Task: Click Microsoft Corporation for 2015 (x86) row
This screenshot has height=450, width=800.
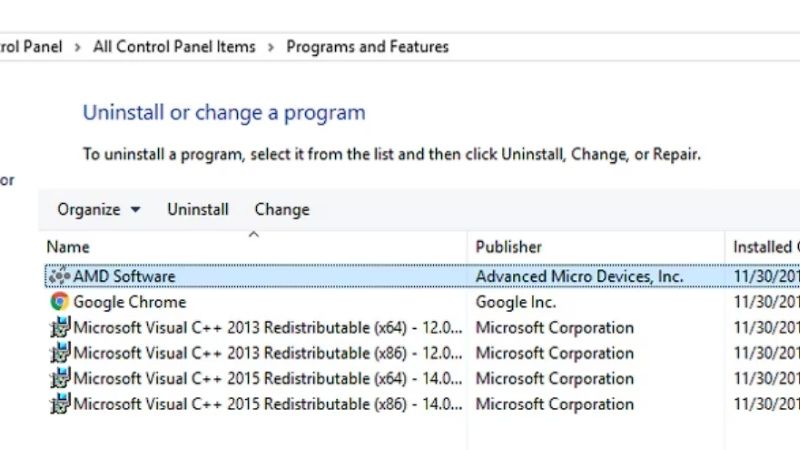Action: coord(555,404)
